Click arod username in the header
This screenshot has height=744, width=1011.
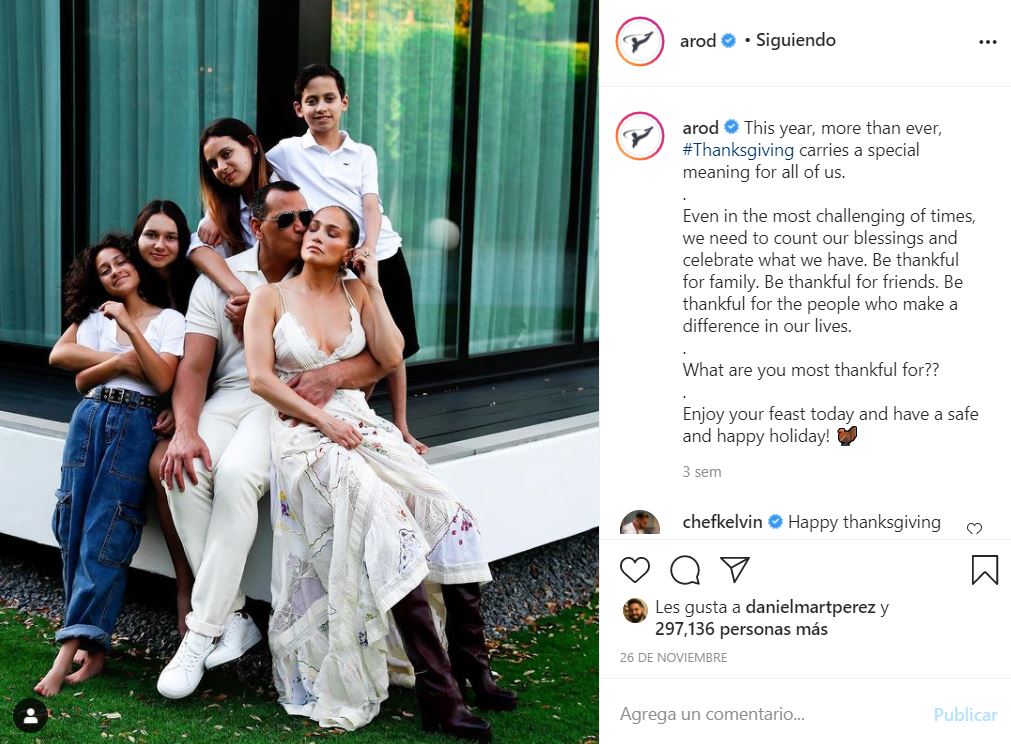click(x=698, y=41)
